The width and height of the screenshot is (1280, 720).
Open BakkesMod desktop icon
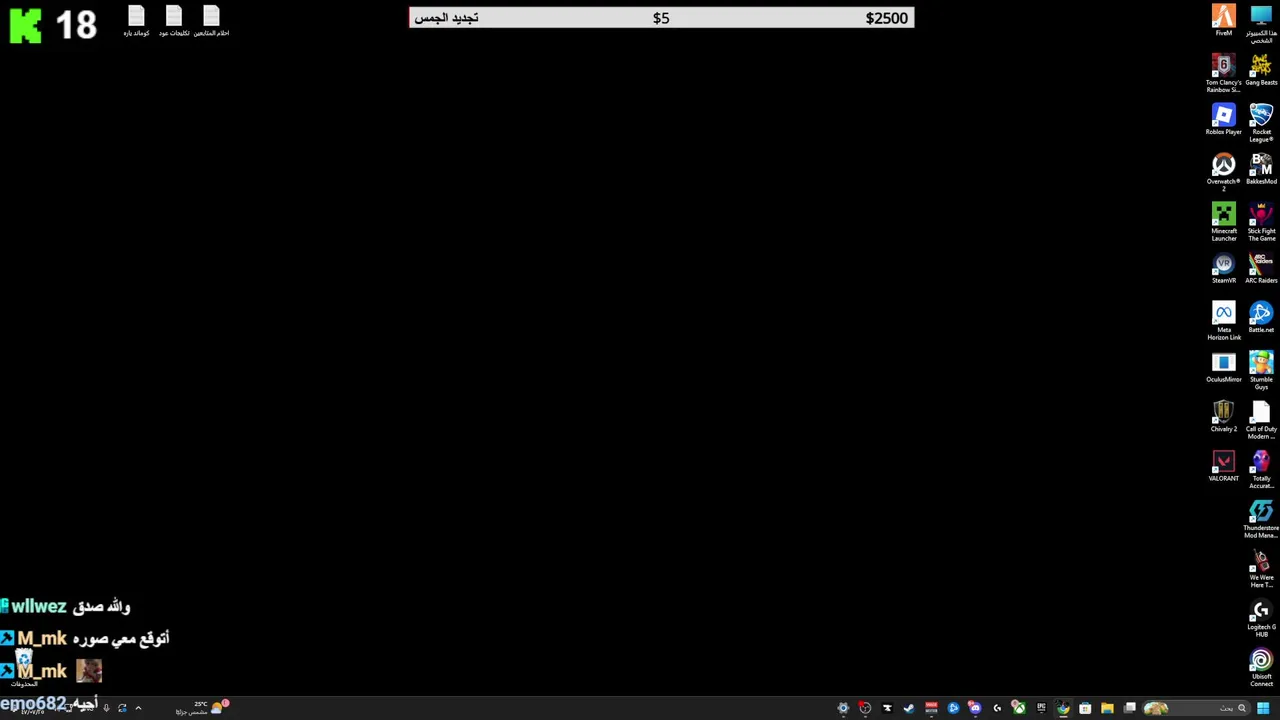(1261, 169)
